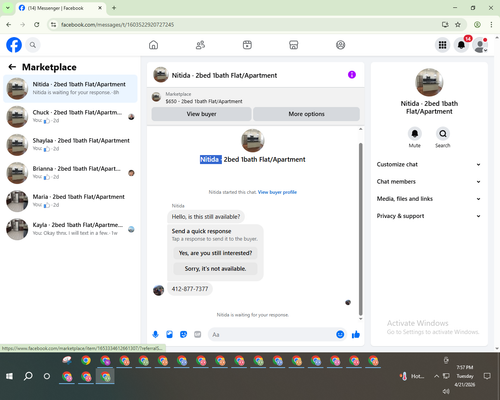The height and width of the screenshot is (400, 500).
Task: Click the chat scrollbar thumb
Action: 360,229
